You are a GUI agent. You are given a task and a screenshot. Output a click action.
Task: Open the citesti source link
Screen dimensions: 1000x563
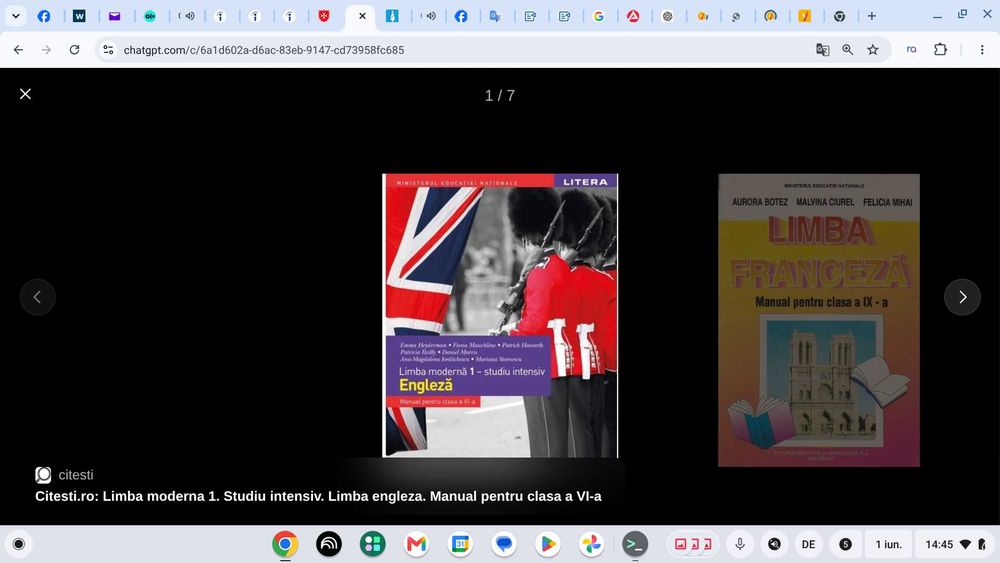(64, 474)
